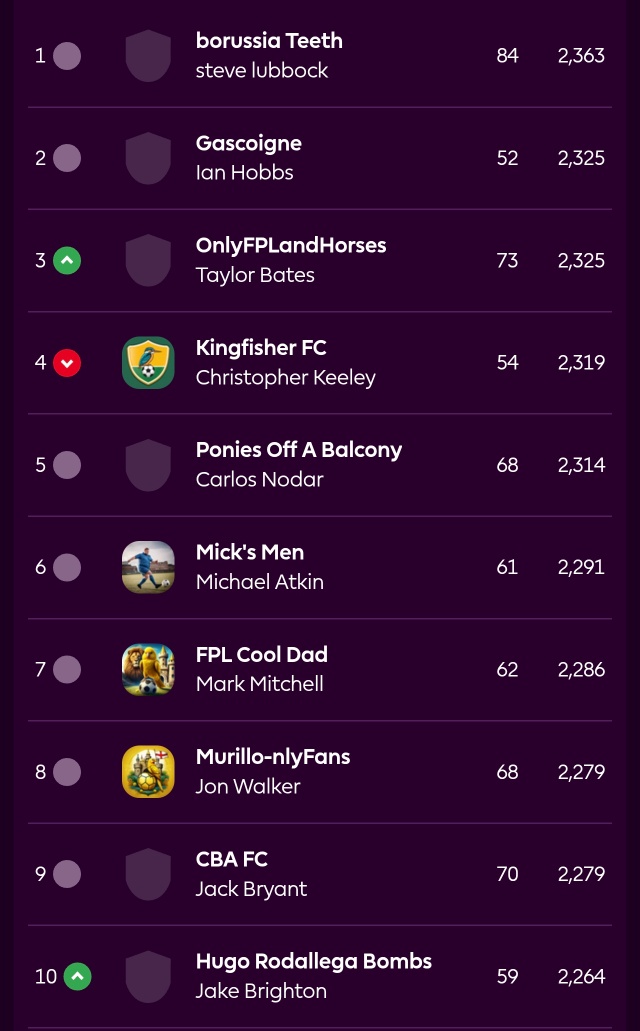
Task: Click the default shield badge for CBA FC
Action: pos(148,875)
